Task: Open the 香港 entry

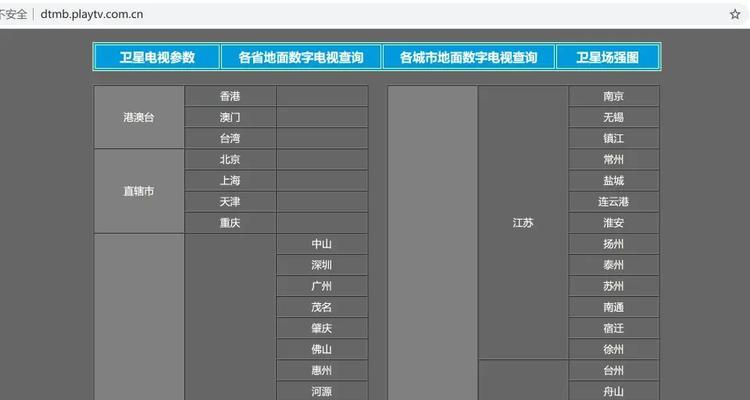Action: (x=230, y=96)
